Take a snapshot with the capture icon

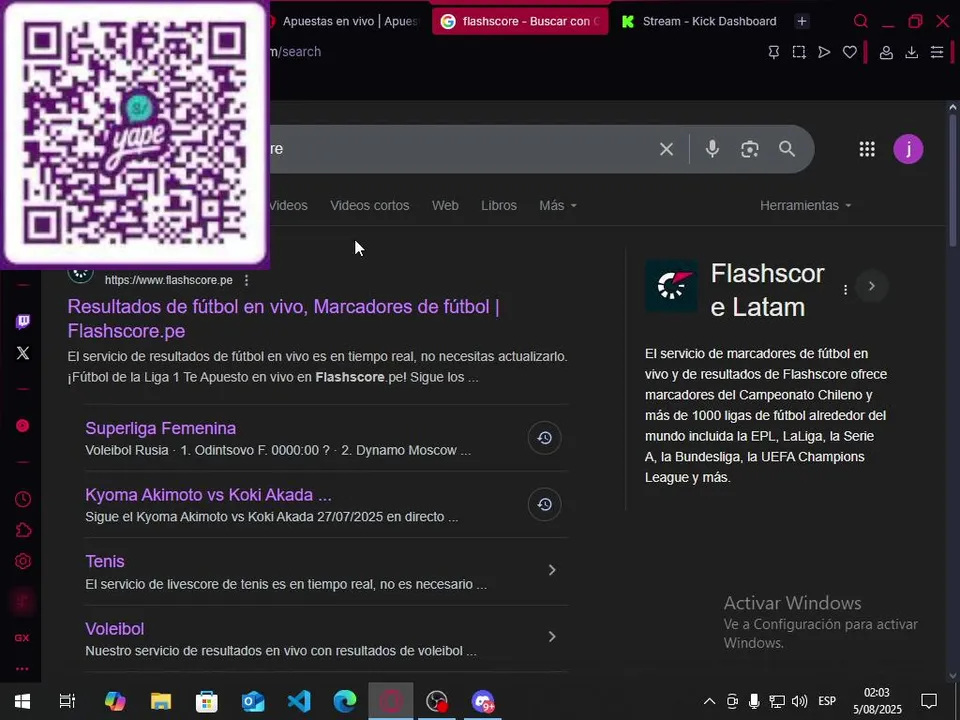click(799, 52)
